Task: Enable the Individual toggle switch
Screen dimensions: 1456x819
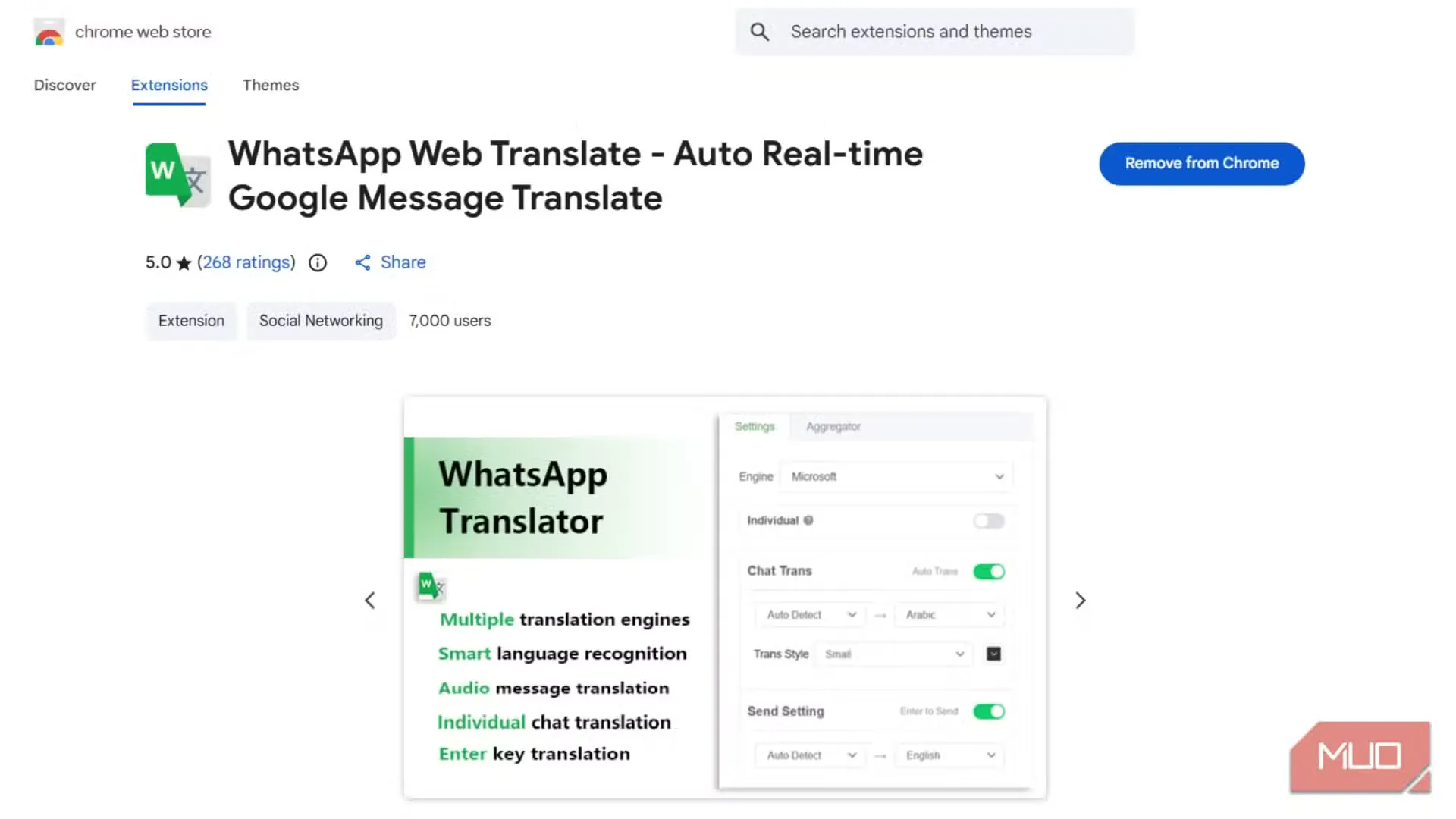Action: click(x=989, y=521)
